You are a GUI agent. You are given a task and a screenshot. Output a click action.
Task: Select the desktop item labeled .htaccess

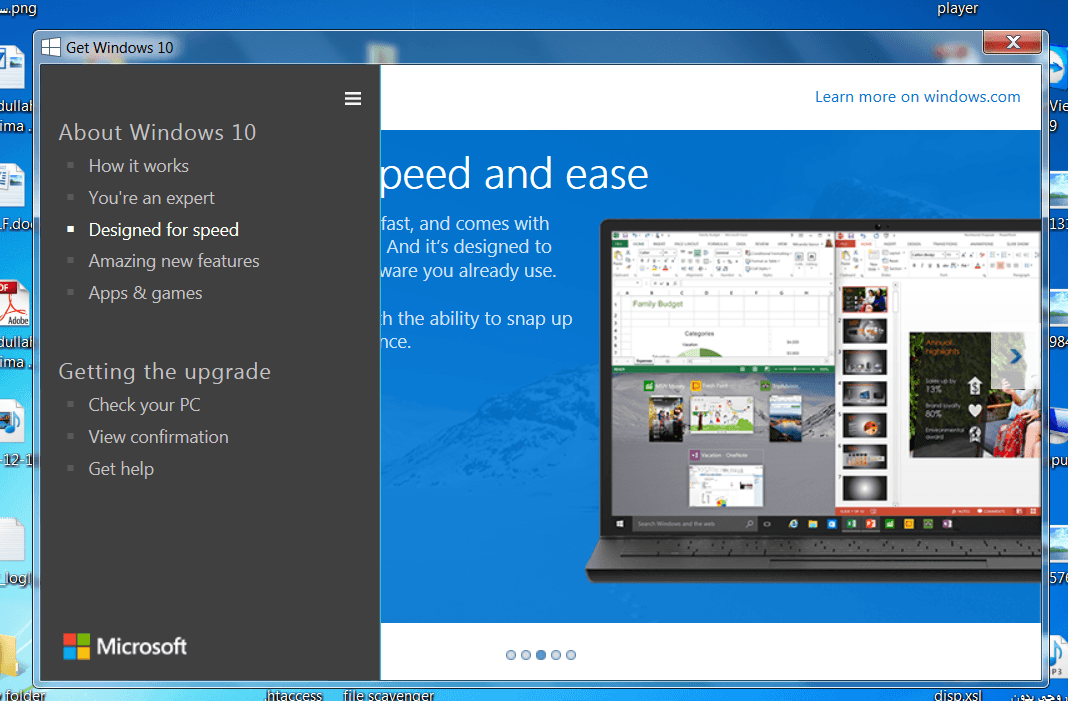[294, 696]
